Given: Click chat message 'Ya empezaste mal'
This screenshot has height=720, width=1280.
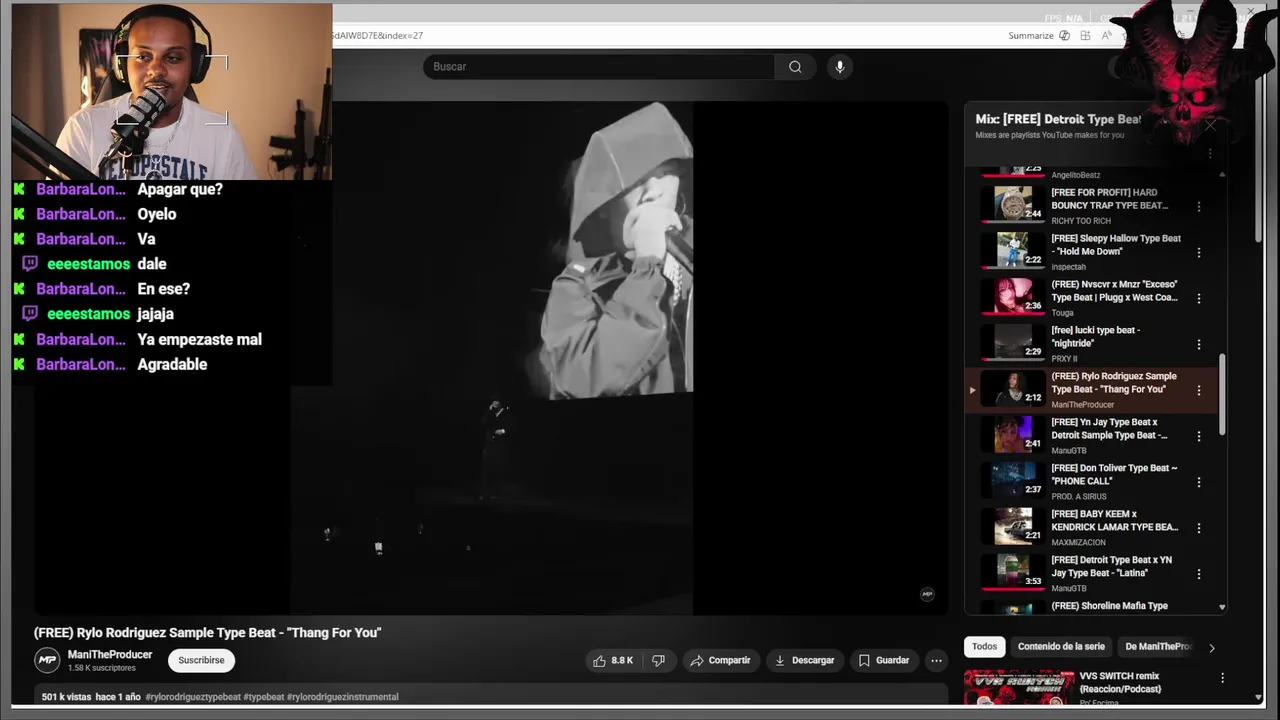Looking at the screenshot, I should [x=199, y=340].
